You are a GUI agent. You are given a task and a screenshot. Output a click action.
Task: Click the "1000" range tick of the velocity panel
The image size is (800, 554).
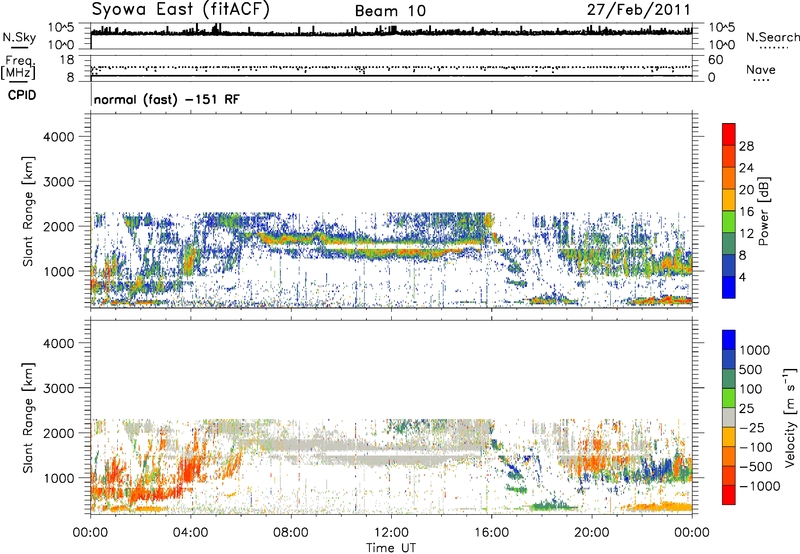point(59,478)
